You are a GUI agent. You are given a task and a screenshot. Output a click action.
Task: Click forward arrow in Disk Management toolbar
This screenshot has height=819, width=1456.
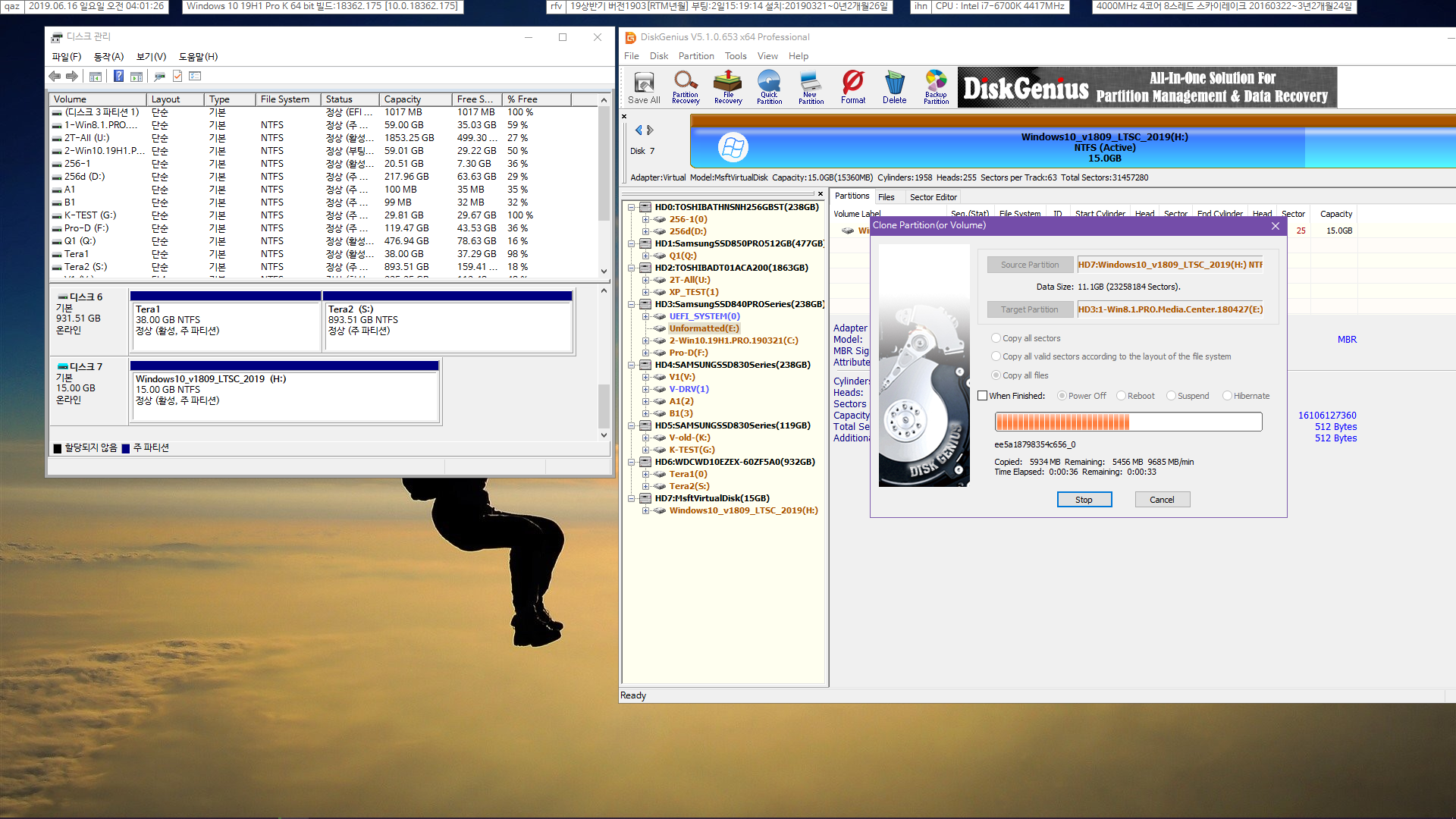pyautogui.click(x=72, y=76)
